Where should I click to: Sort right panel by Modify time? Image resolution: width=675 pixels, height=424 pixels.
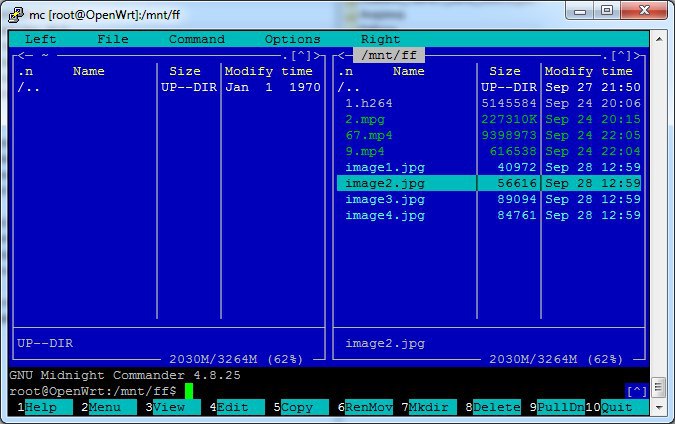[x=588, y=71]
